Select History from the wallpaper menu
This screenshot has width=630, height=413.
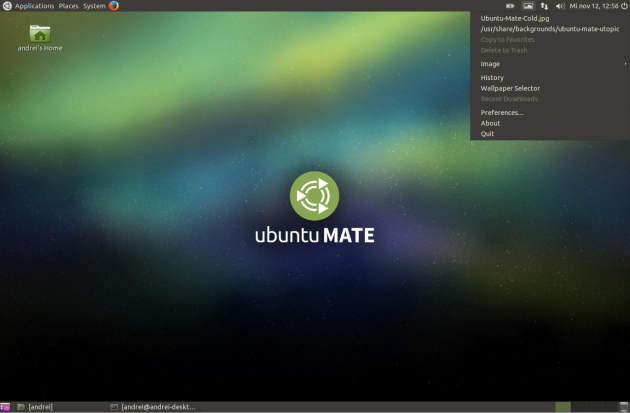(x=492, y=78)
